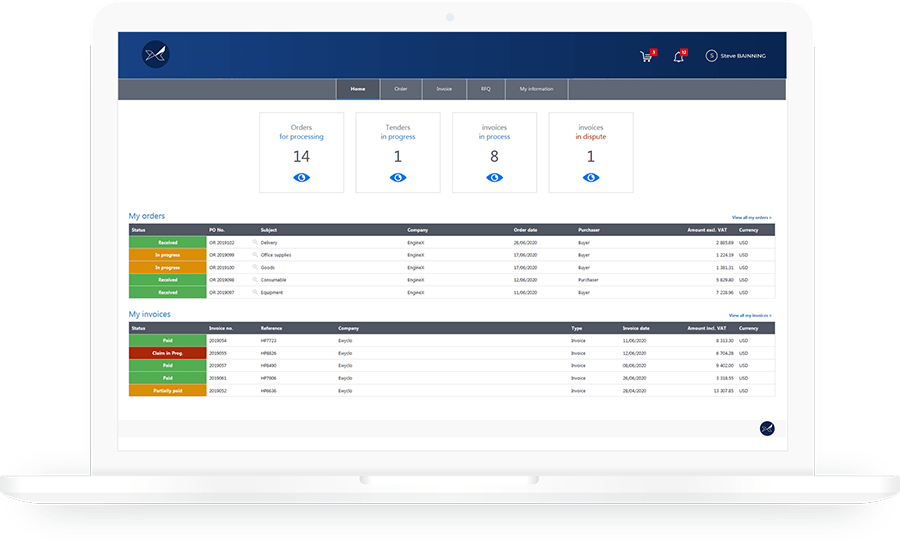Click the Orders for processing card count 14
The image size is (900, 544).
point(301,156)
